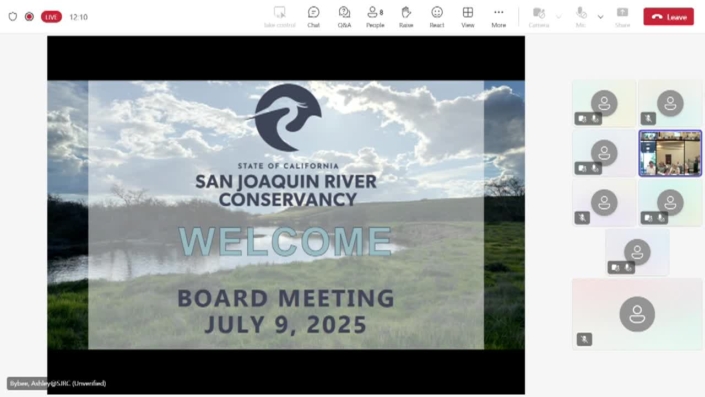The width and height of the screenshot is (705, 397).
Task: Raise your hand in the meeting
Action: coord(406,17)
